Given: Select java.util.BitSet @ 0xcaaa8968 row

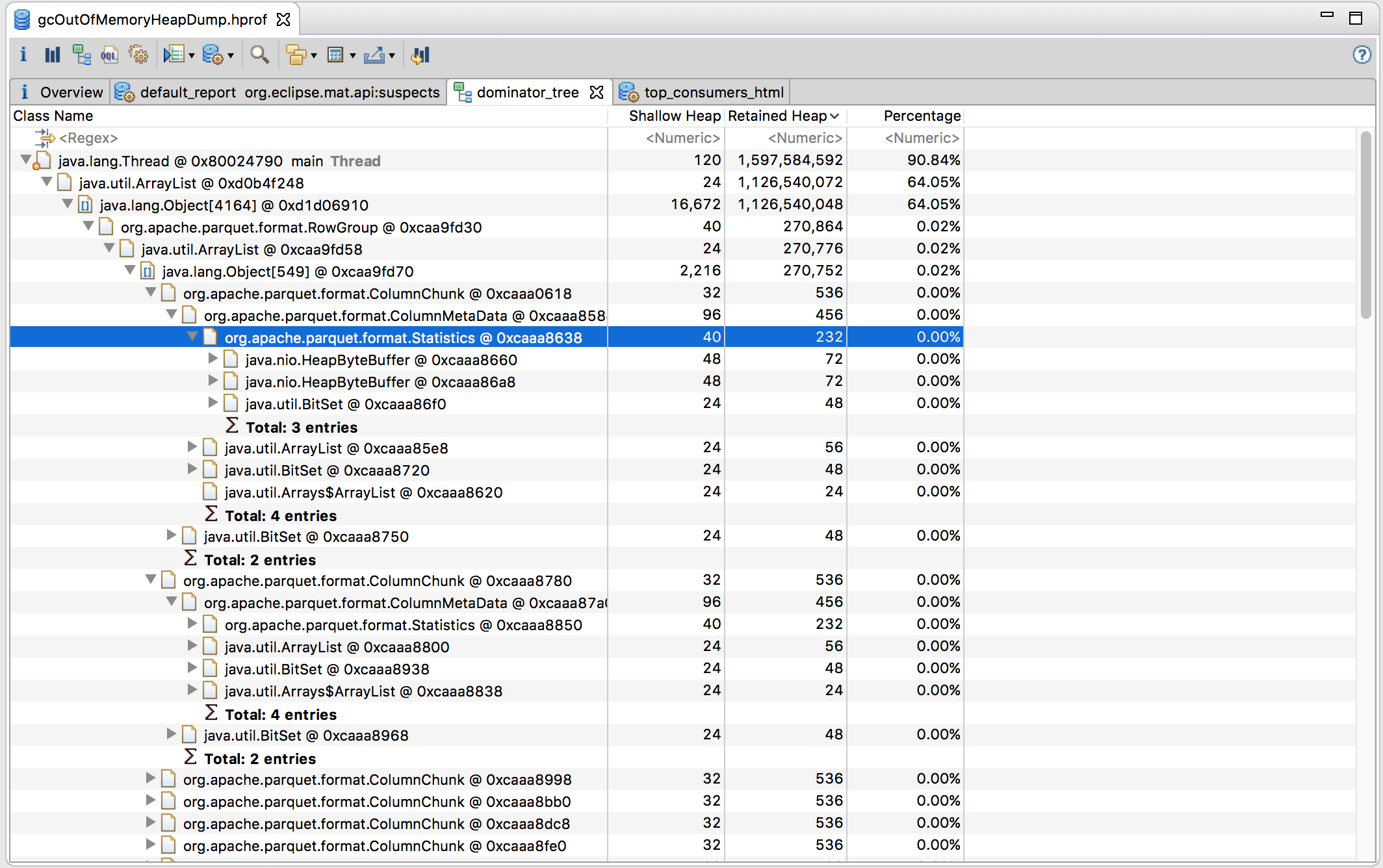Looking at the screenshot, I should click(486, 735).
